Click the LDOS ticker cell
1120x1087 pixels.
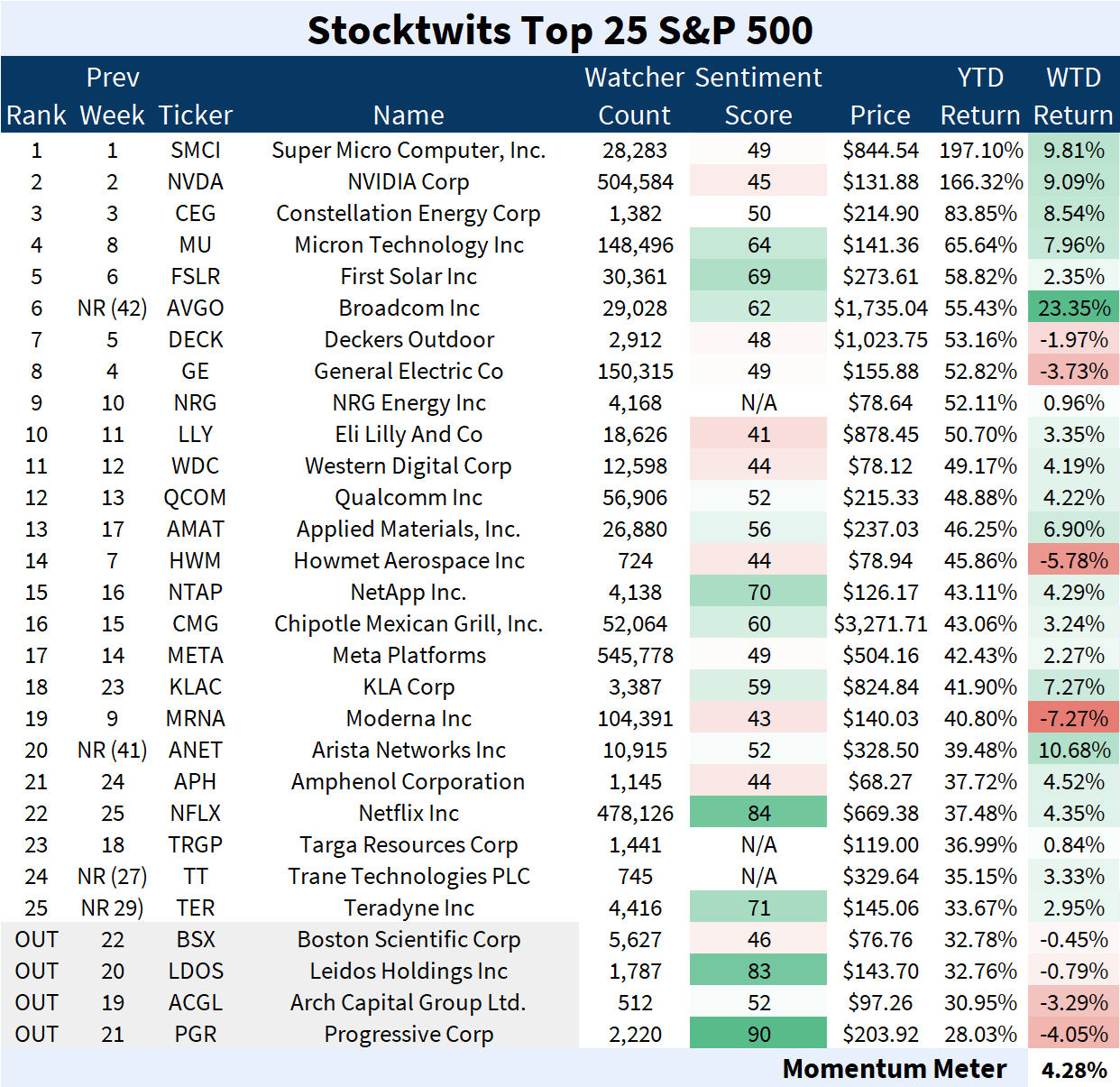pyautogui.click(x=196, y=971)
